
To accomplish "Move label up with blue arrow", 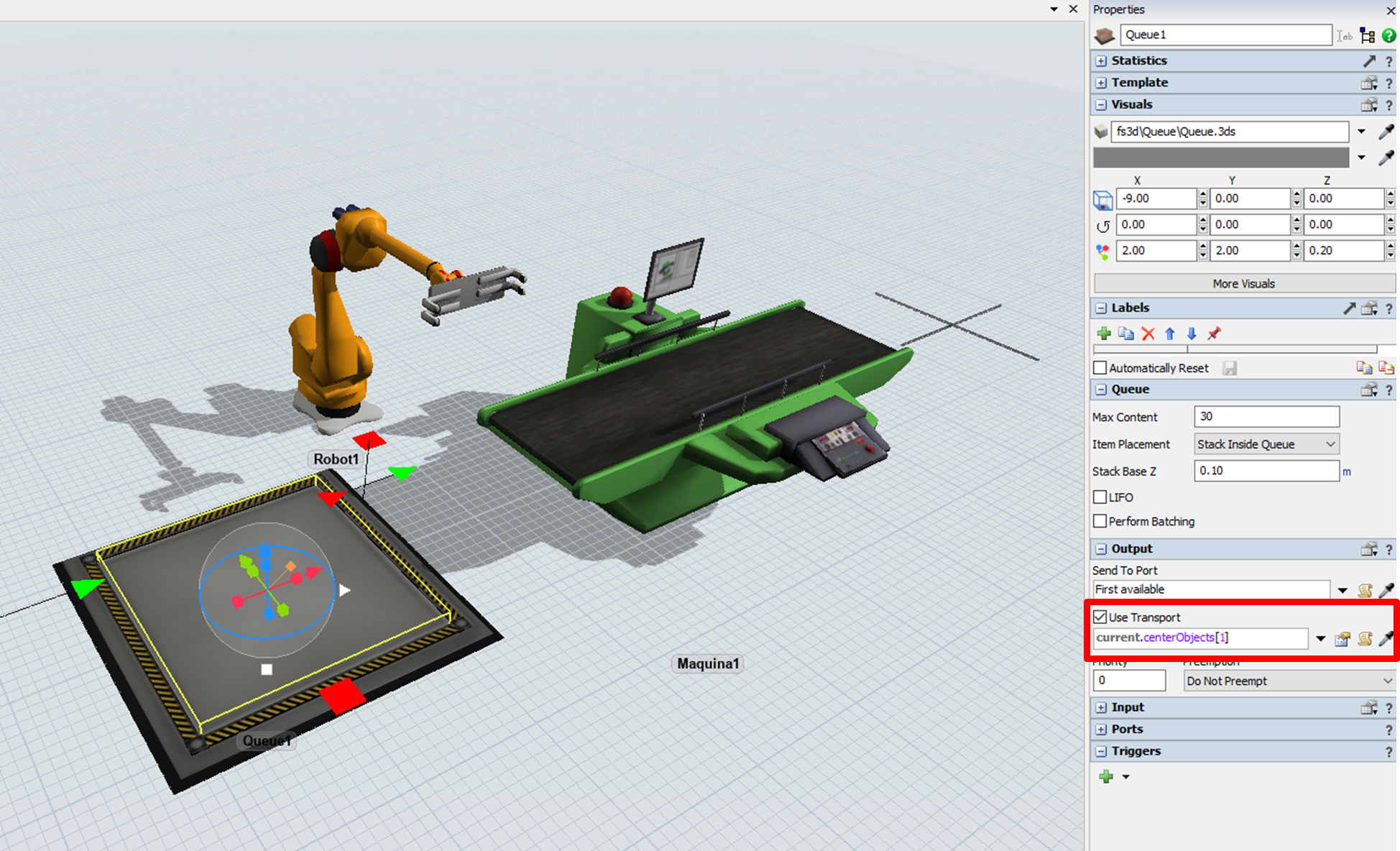I will click(x=1170, y=333).
